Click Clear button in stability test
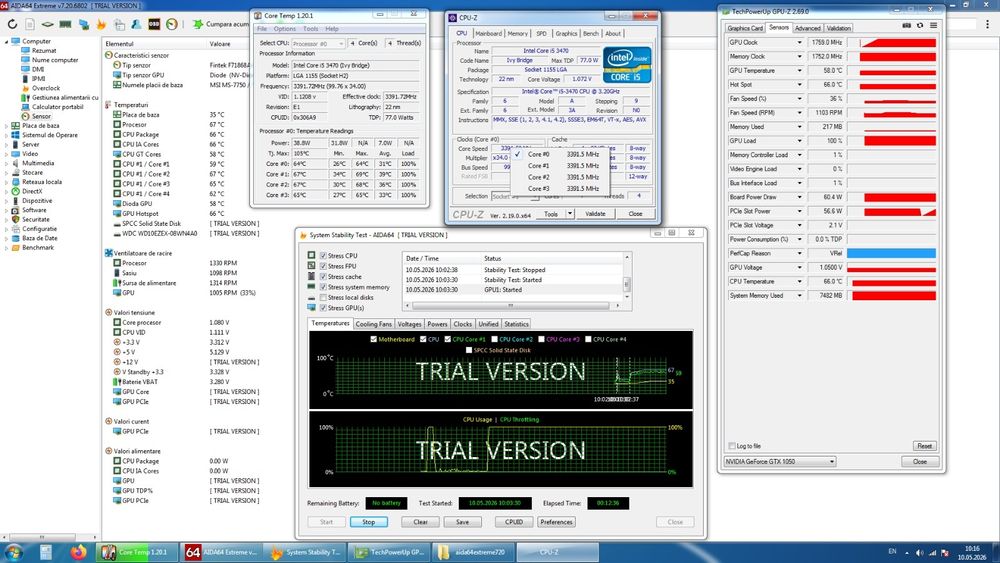The height and width of the screenshot is (563, 1000). tap(420, 522)
